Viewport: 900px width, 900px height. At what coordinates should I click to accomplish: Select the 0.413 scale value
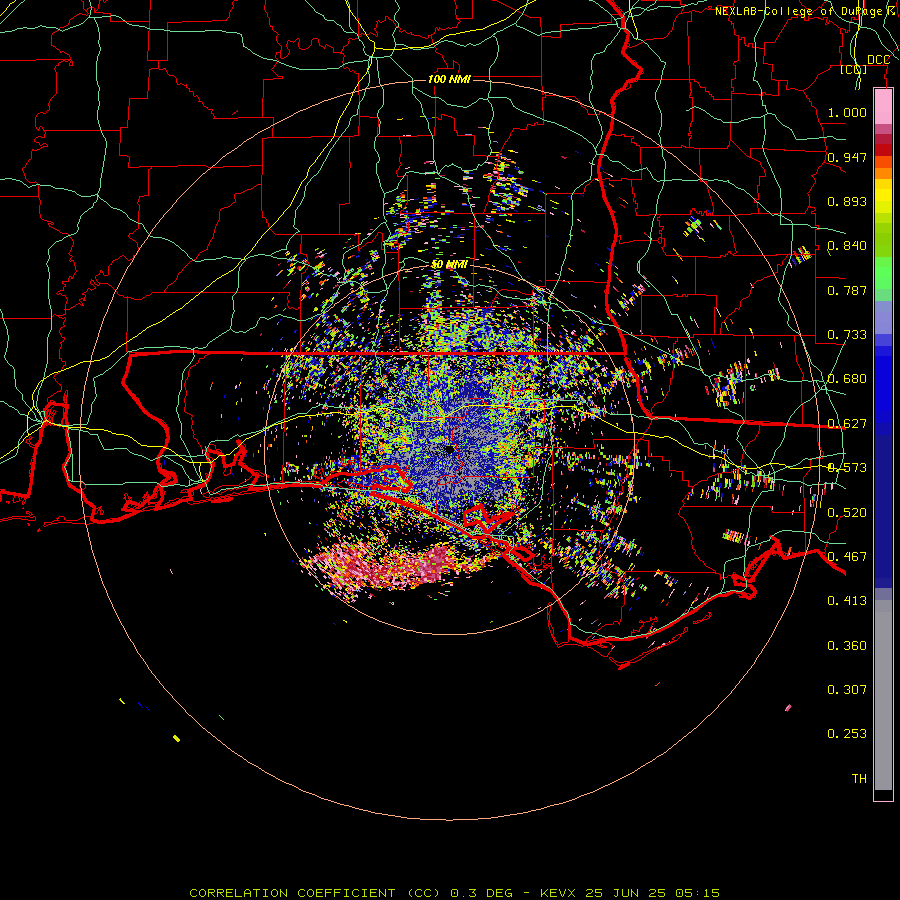(847, 601)
